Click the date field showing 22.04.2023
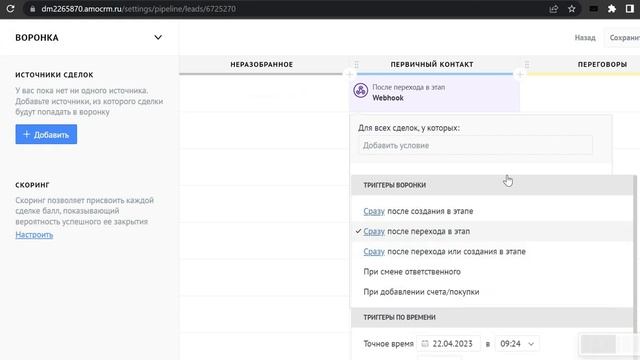Screen dimensions: 640x360 pos(449,344)
